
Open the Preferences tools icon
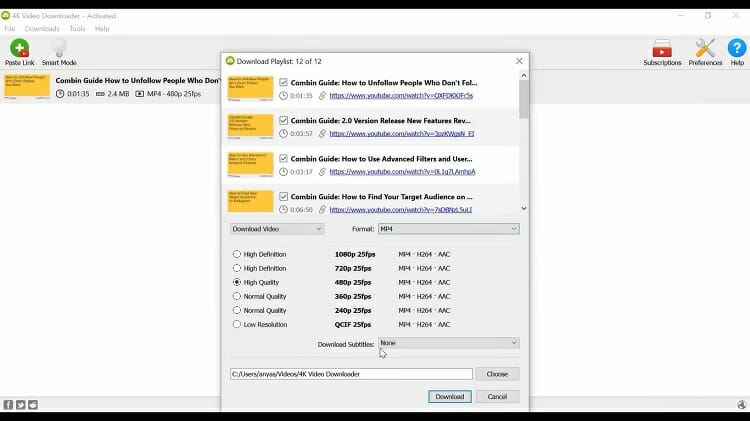pos(705,48)
